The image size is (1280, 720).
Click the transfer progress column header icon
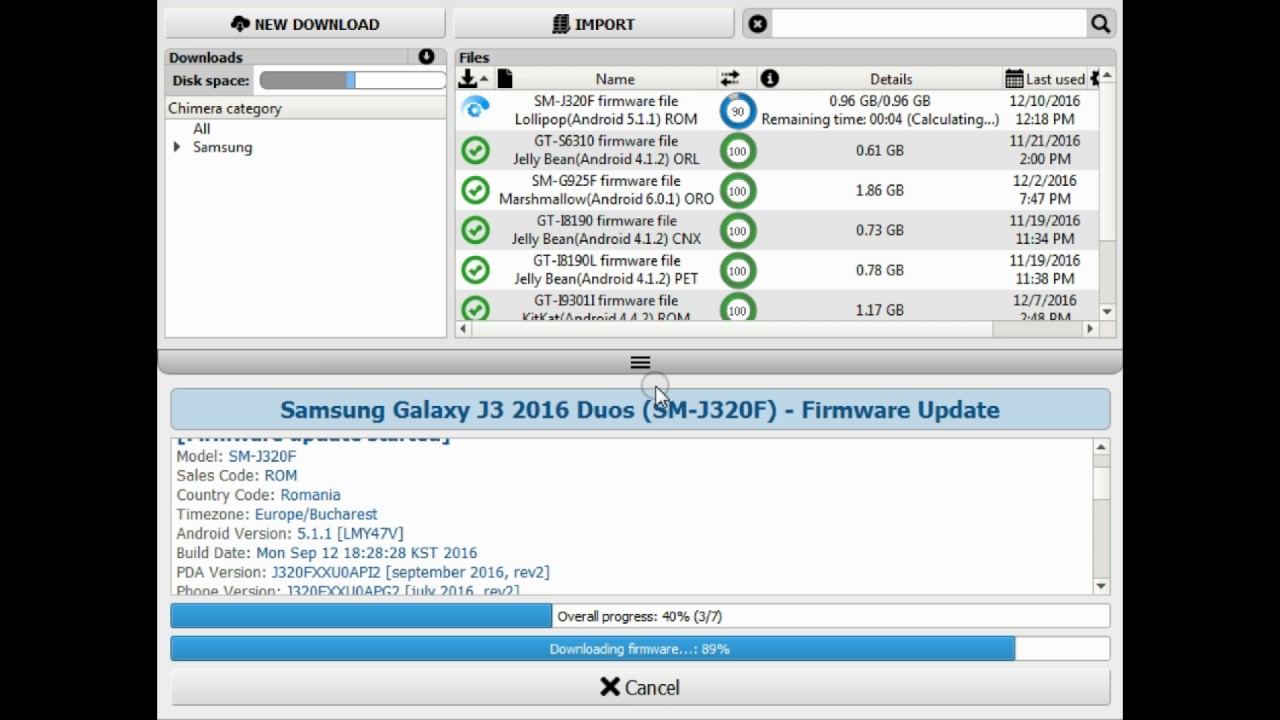(x=730, y=78)
